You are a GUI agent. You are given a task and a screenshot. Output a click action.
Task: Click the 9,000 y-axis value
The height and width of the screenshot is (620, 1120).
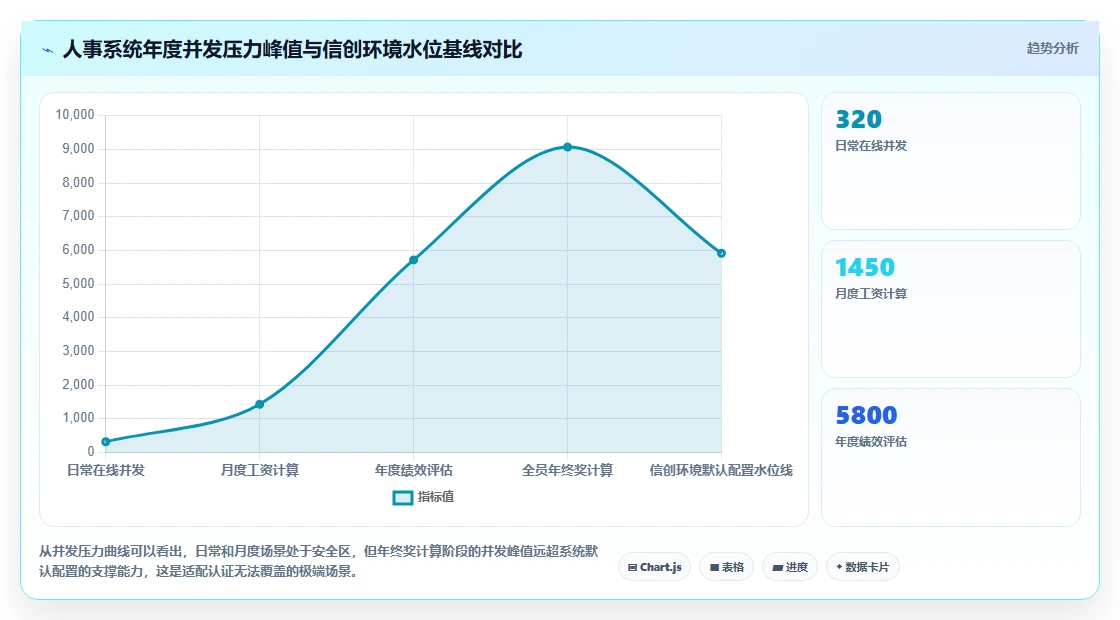79,149
